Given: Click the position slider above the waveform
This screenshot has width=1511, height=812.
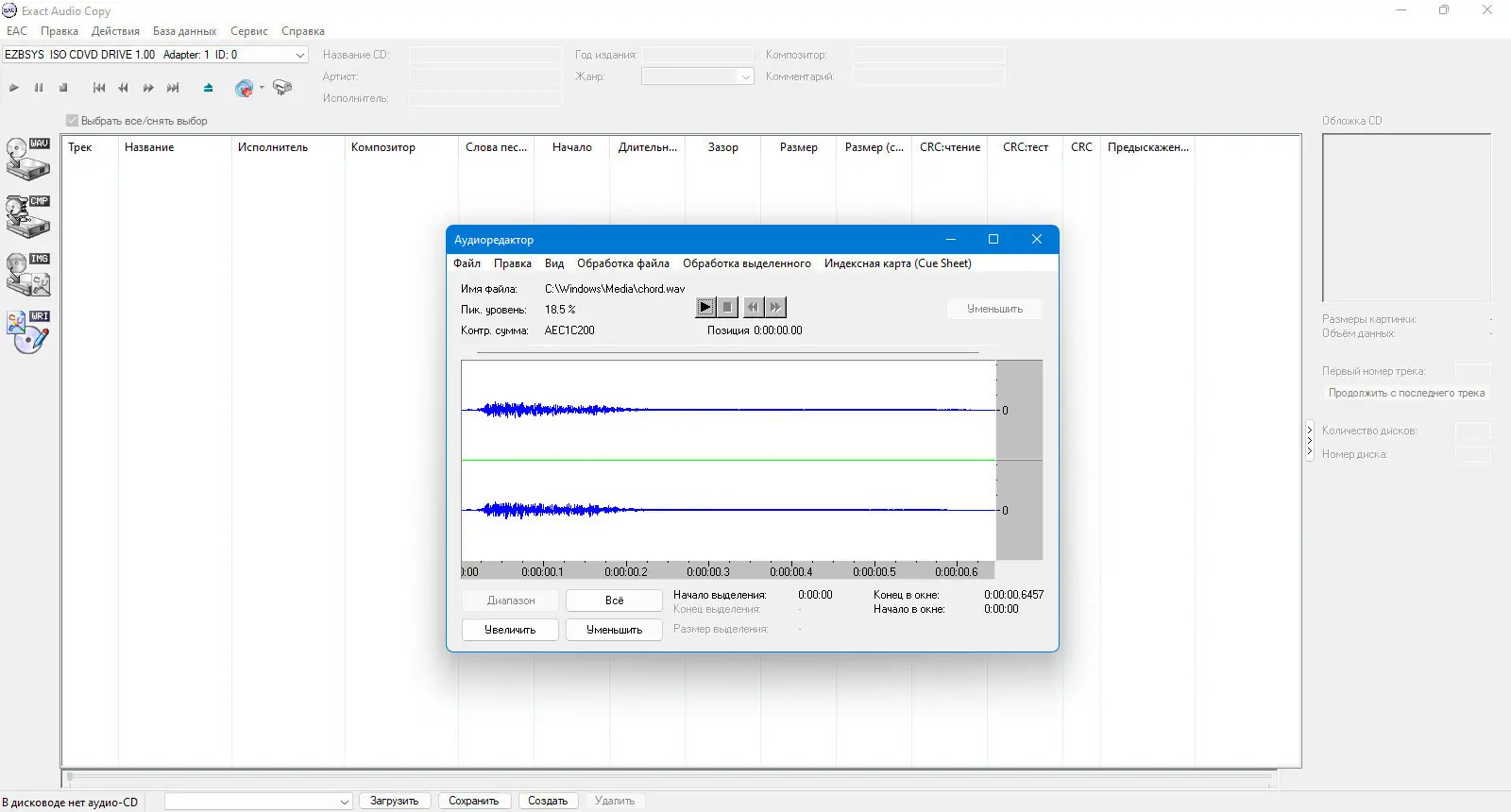Looking at the screenshot, I should click(x=727, y=352).
